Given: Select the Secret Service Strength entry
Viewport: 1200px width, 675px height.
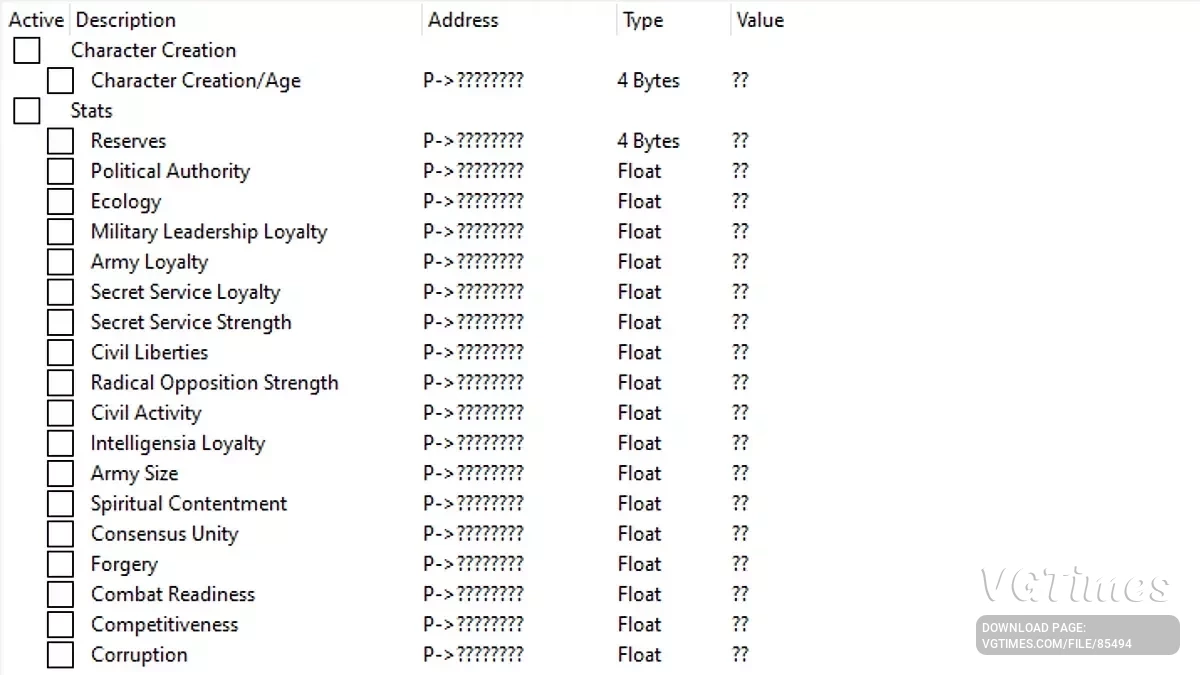Looking at the screenshot, I should click(x=191, y=322).
